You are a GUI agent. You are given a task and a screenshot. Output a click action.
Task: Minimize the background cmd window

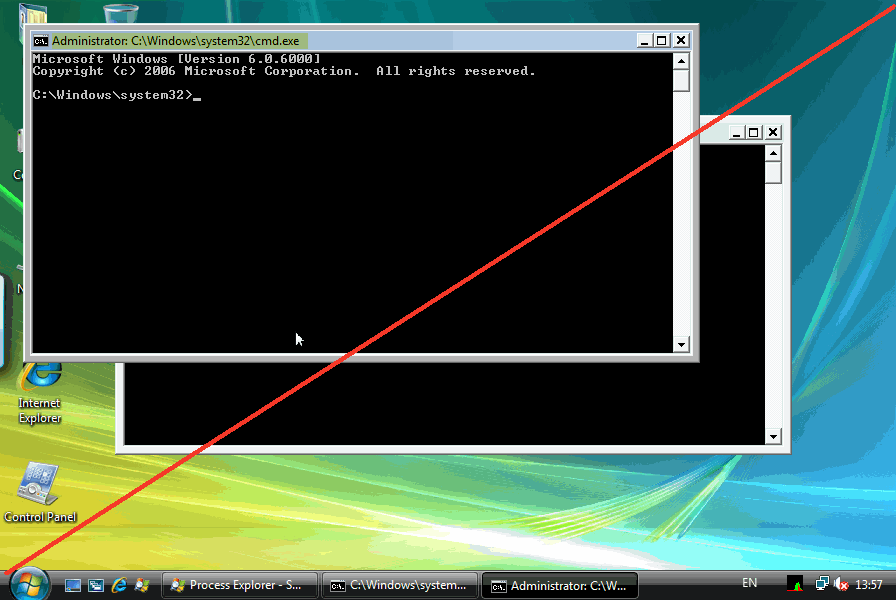coord(736,133)
